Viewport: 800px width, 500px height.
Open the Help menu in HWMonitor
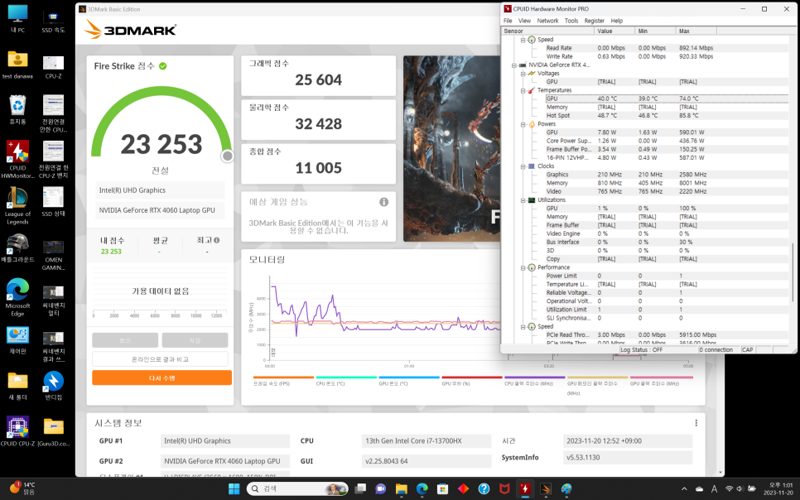tap(616, 21)
